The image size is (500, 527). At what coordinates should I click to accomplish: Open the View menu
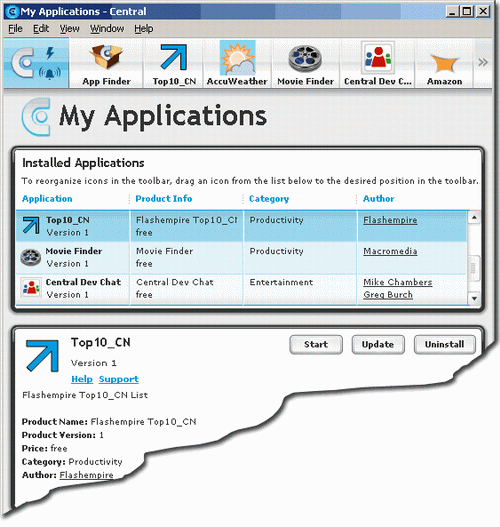point(69,29)
